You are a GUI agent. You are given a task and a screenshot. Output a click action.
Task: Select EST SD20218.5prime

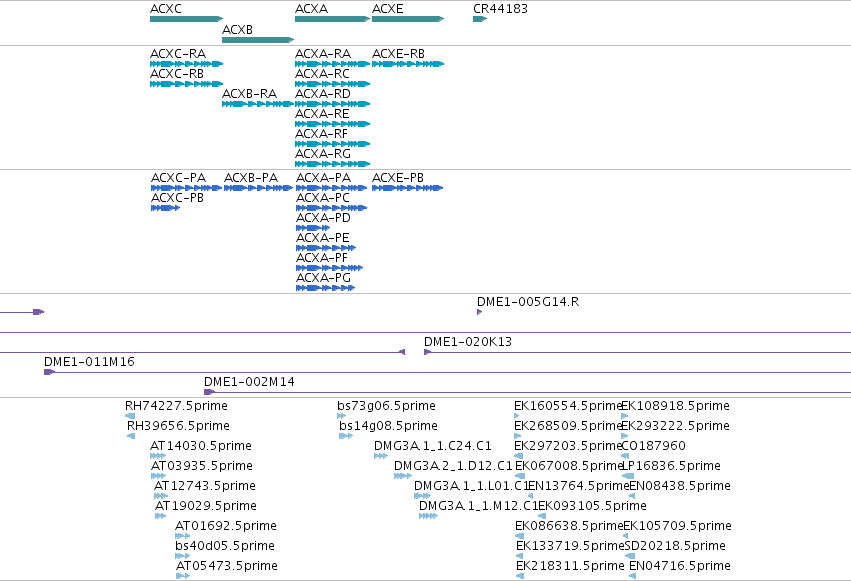[x=628, y=557]
